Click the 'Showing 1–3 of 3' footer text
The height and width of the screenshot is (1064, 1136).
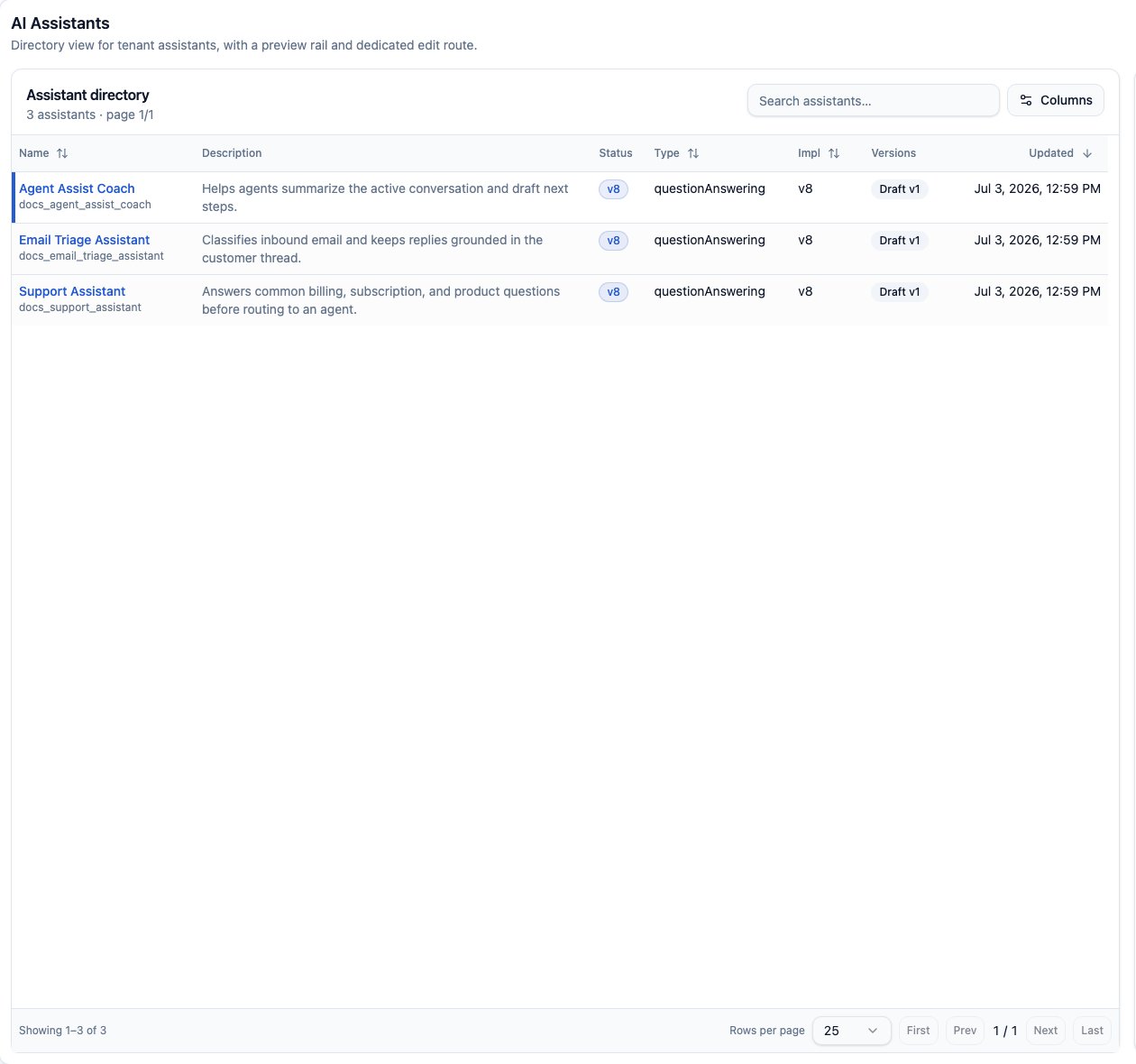coord(62,1031)
